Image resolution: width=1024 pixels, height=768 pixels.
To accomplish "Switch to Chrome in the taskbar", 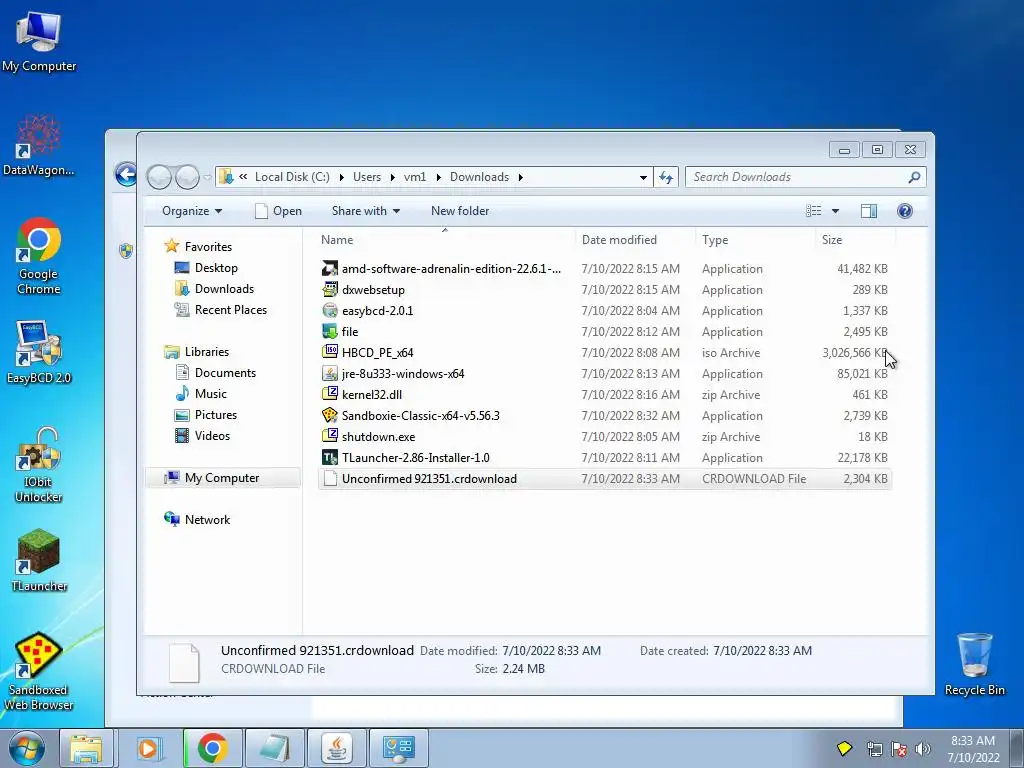I will pos(212,748).
